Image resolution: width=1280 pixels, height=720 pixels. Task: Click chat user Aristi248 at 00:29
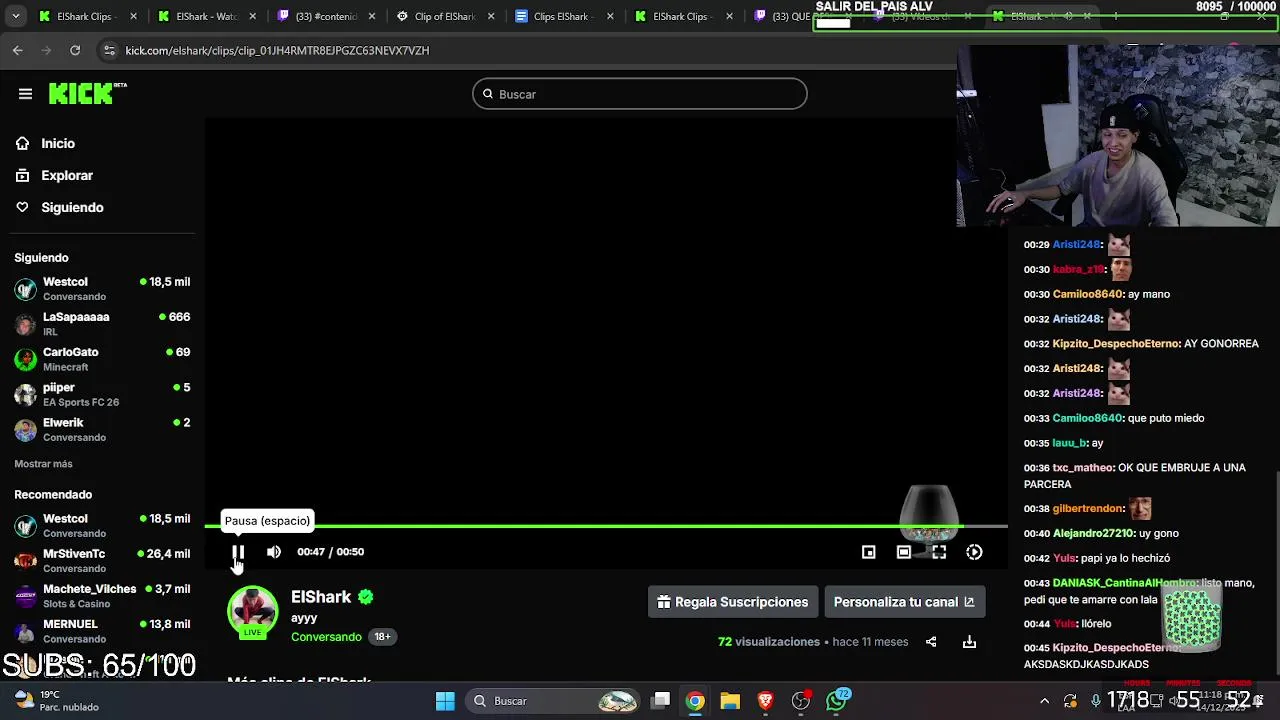point(1076,244)
